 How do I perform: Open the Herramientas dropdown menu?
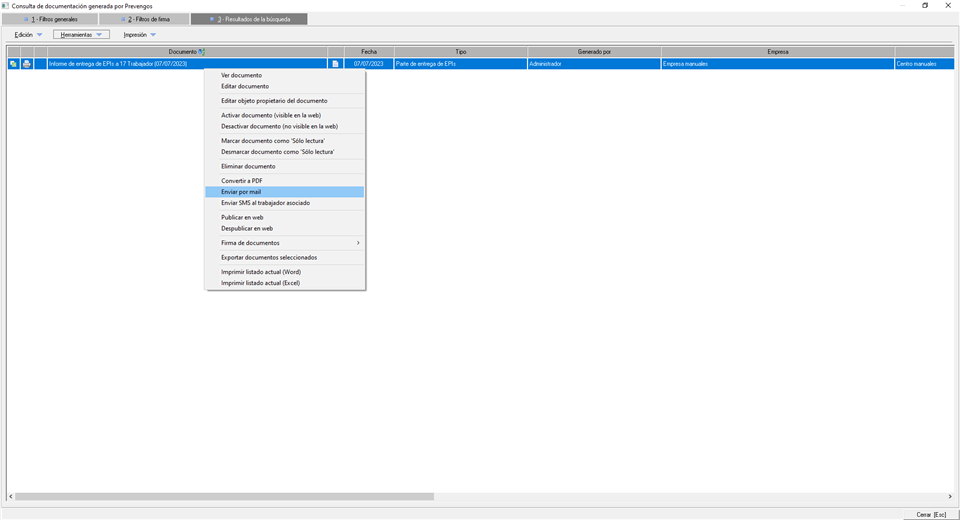click(81, 35)
